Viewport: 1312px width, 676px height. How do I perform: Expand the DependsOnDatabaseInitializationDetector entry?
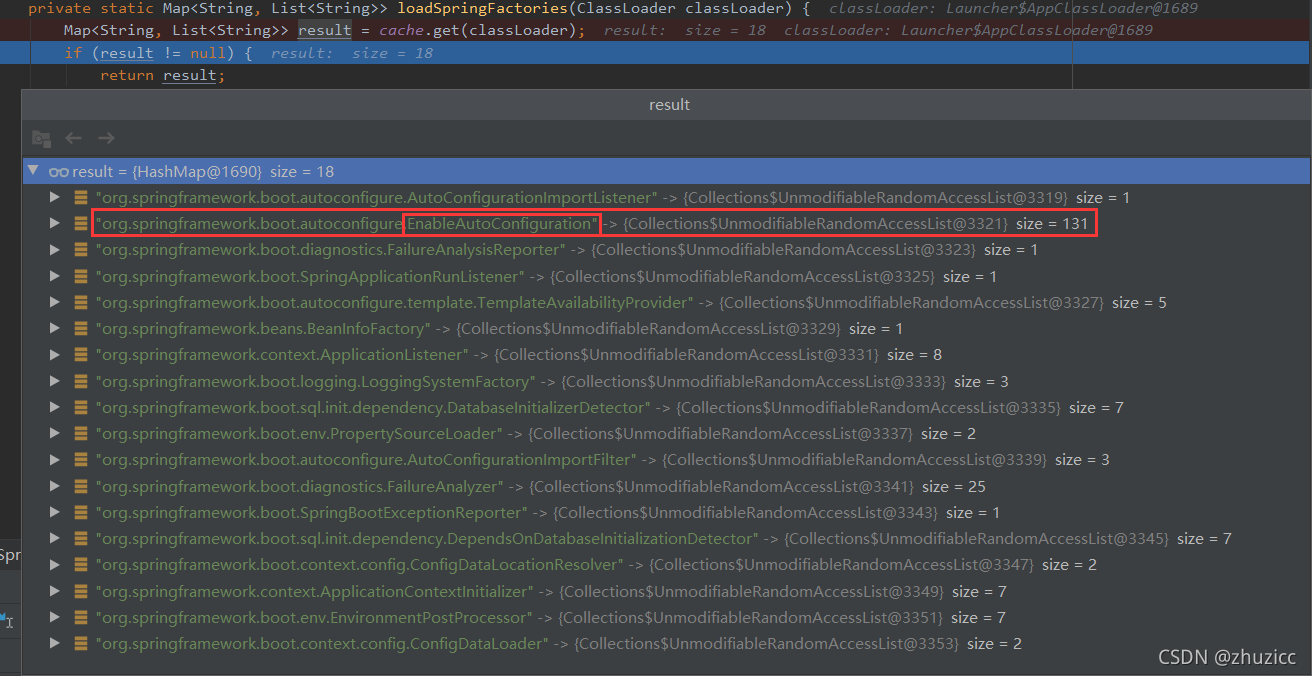(55, 538)
